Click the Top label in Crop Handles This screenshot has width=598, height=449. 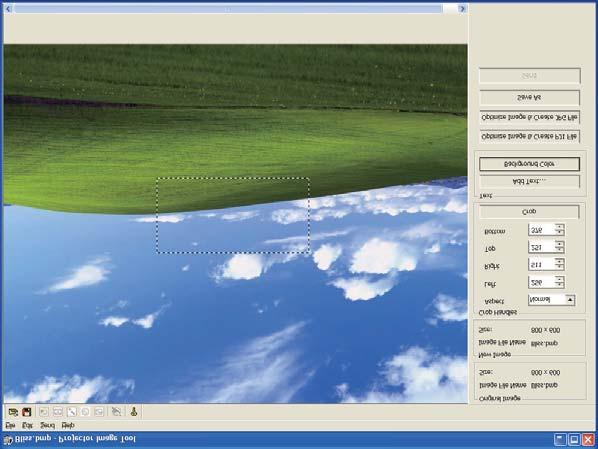[x=490, y=249]
